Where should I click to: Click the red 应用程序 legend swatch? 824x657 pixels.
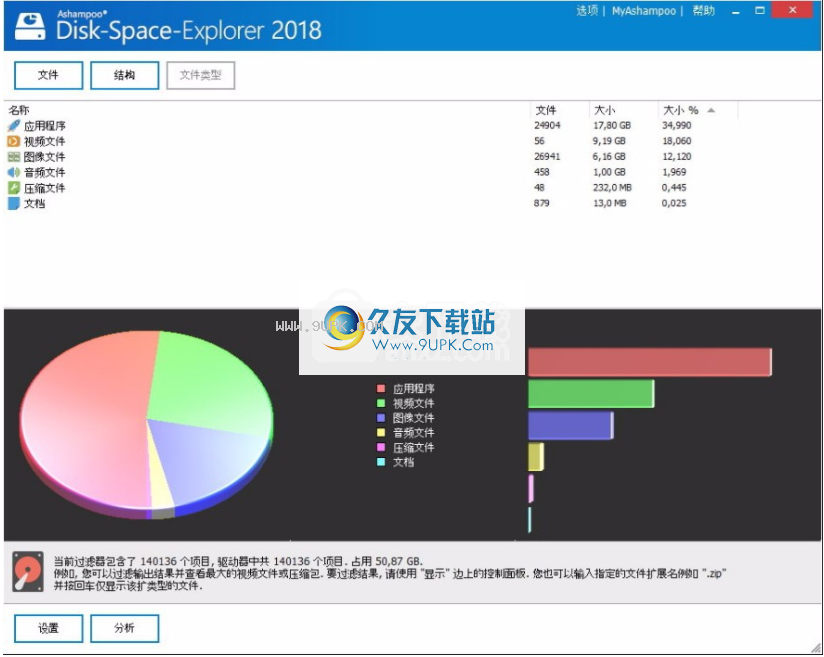click(381, 388)
